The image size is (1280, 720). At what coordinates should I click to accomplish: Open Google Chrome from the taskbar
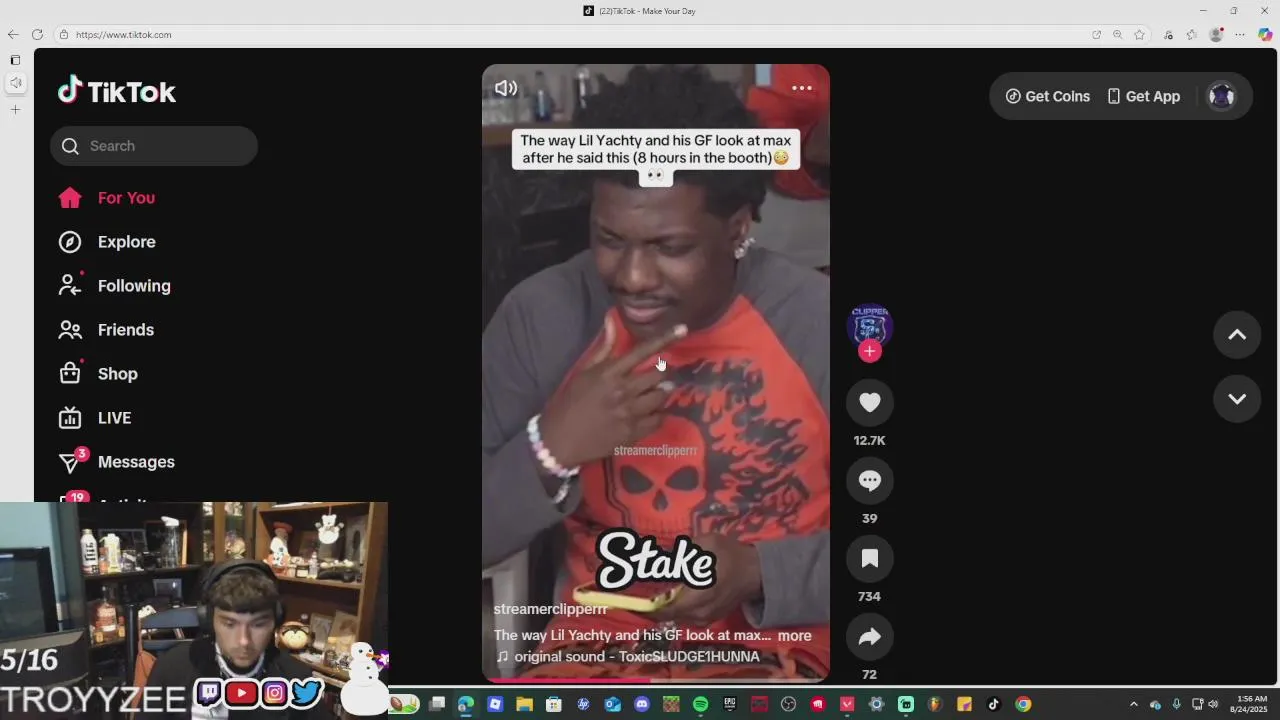click(x=1023, y=705)
